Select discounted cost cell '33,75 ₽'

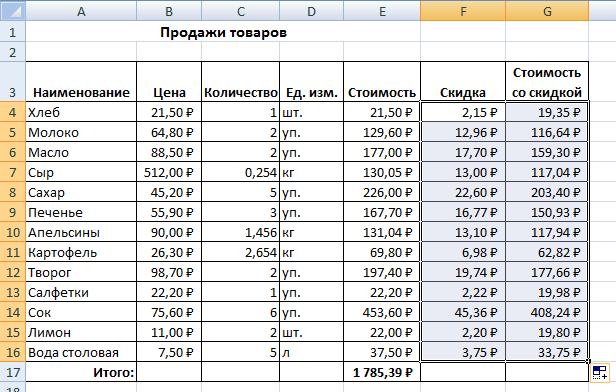547,352
